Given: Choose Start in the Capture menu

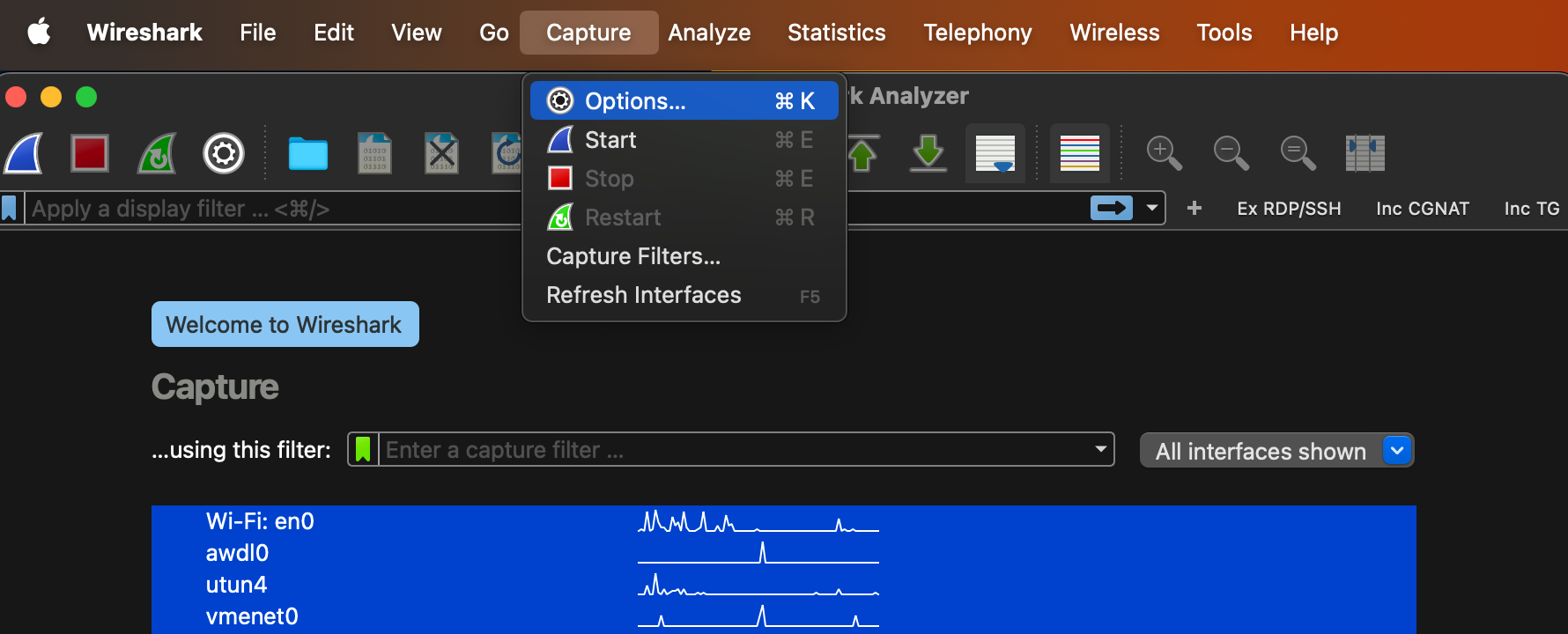Looking at the screenshot, I should 684,140.
